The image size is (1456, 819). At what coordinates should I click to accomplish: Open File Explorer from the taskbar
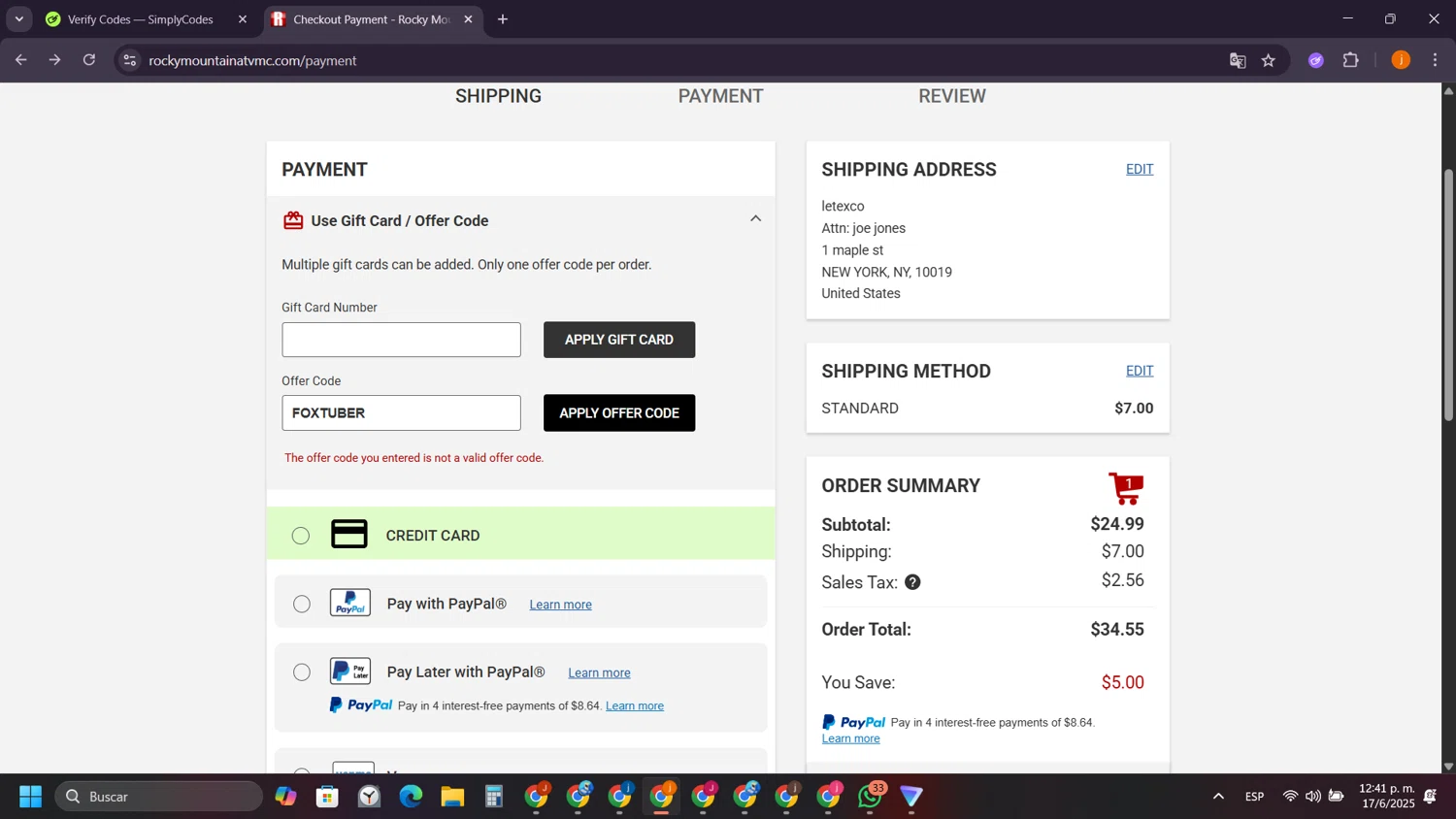[x=452, y=797]
